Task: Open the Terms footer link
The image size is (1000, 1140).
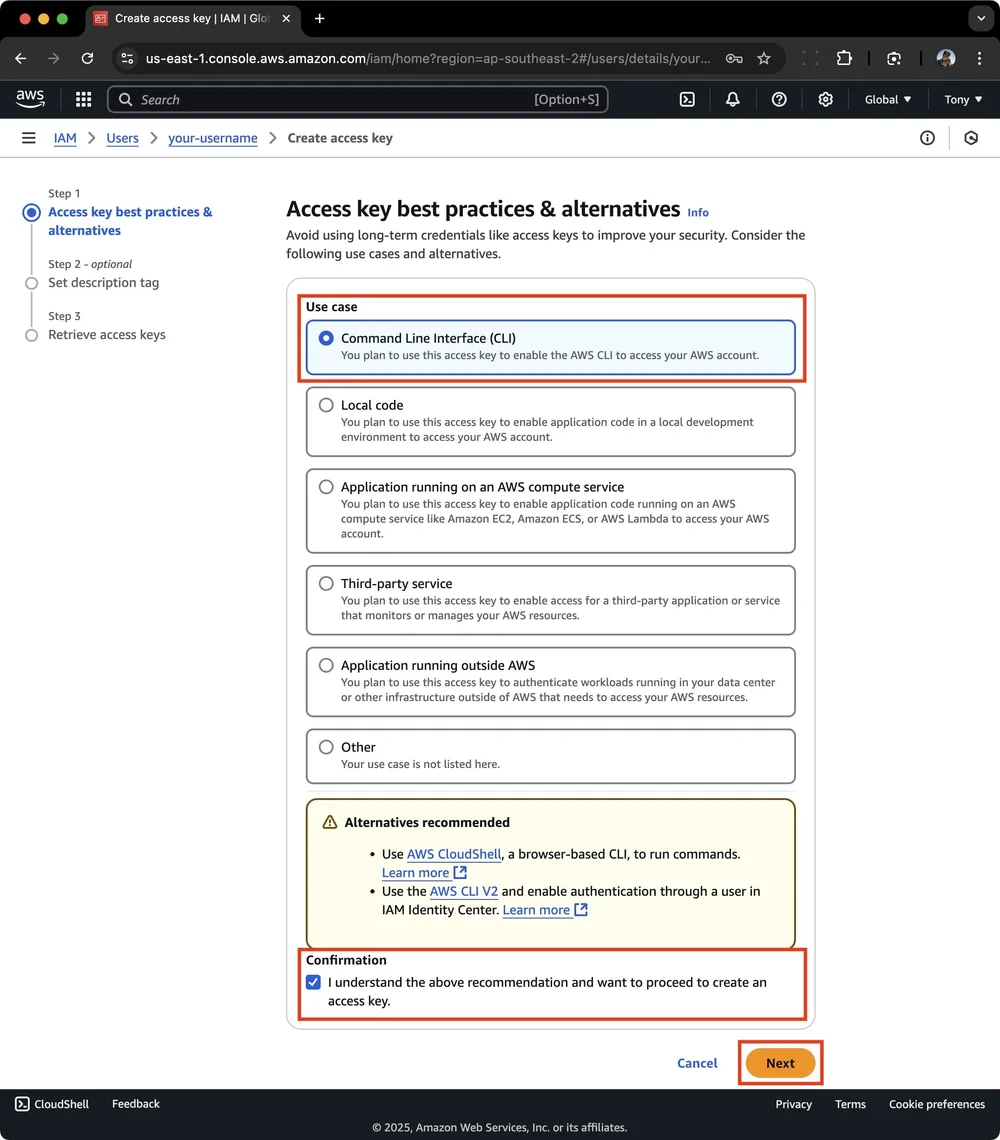Action: coord(850,1104)
